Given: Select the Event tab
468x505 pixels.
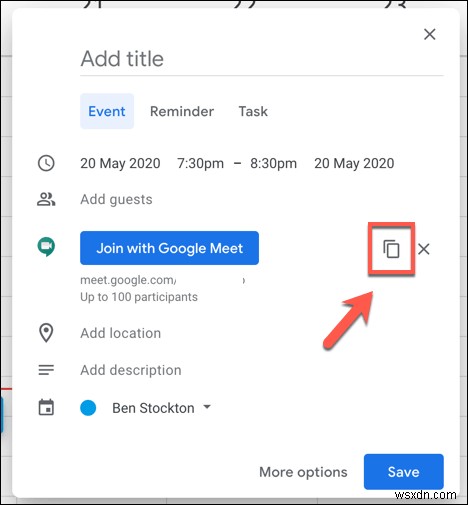Looking at the screenshot, I should coord(107,111).
